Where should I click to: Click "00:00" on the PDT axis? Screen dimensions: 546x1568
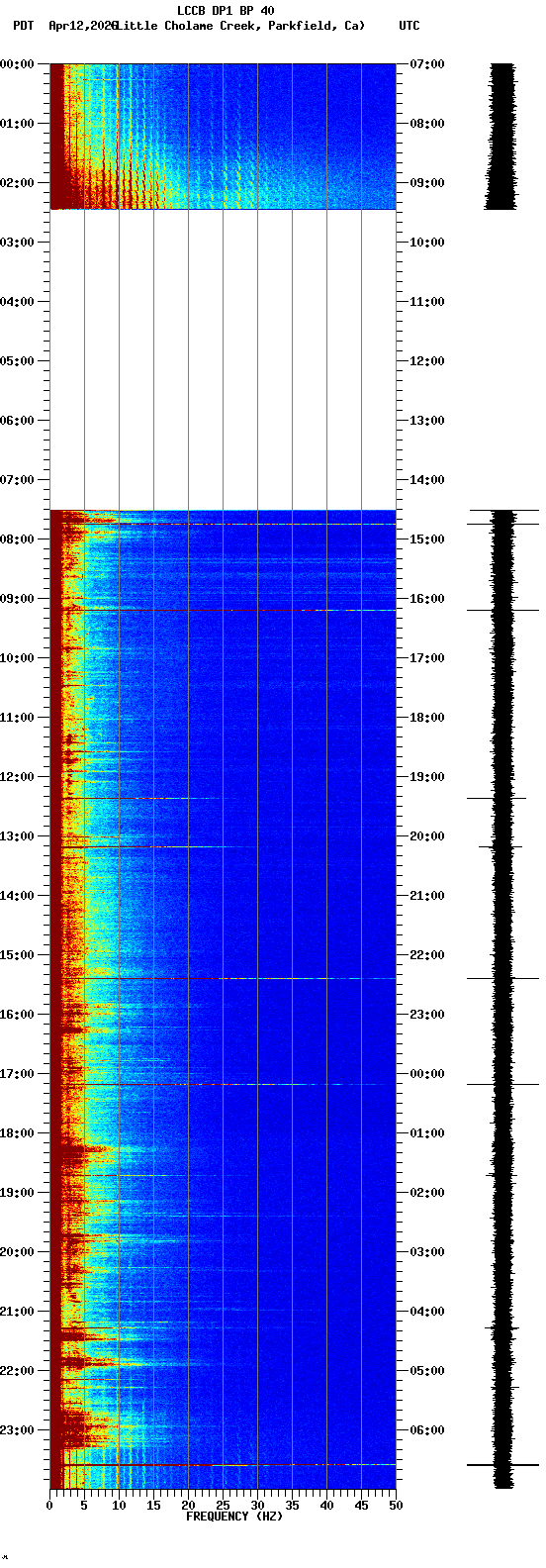pos(16,64)
